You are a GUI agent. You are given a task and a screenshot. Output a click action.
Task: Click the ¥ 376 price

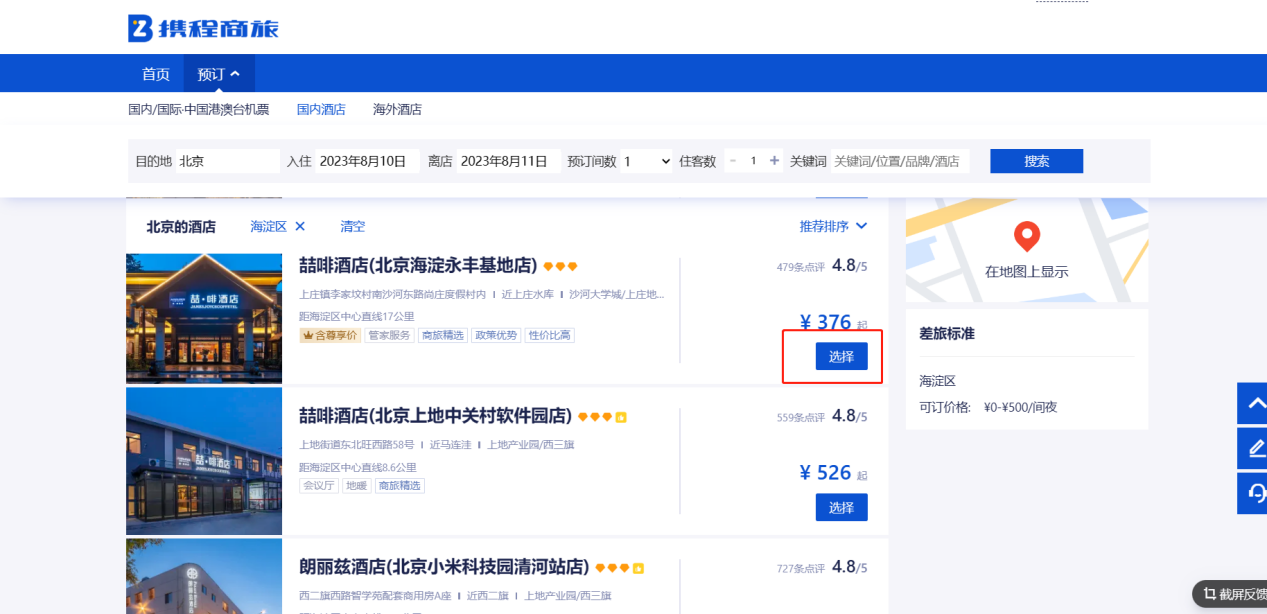pyautogui.click(x=826, y=322)
